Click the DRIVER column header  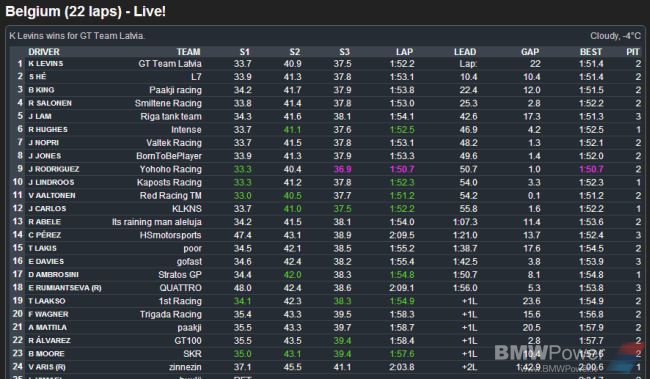coord(44,52)
